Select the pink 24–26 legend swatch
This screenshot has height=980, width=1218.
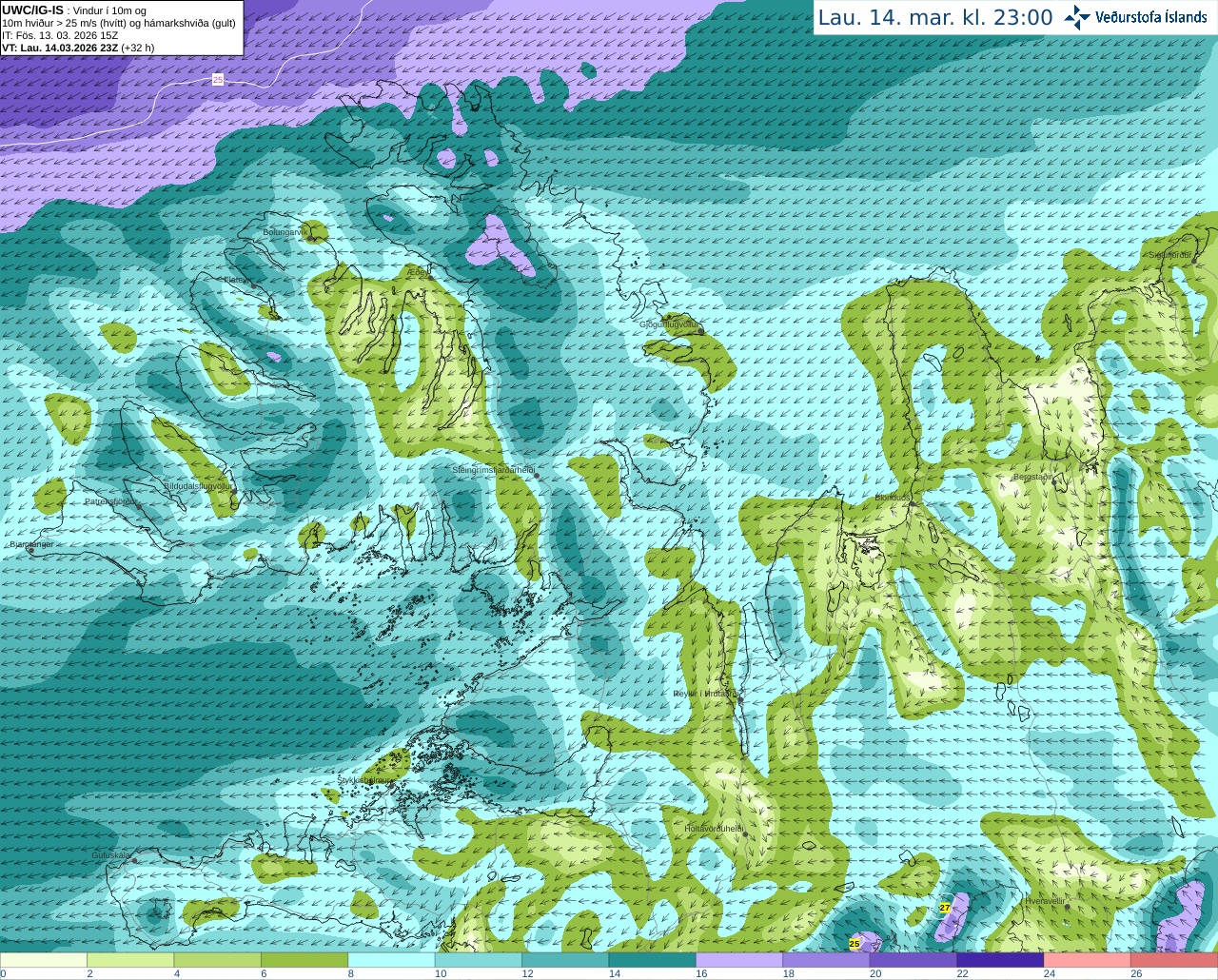click(1088, 960)
